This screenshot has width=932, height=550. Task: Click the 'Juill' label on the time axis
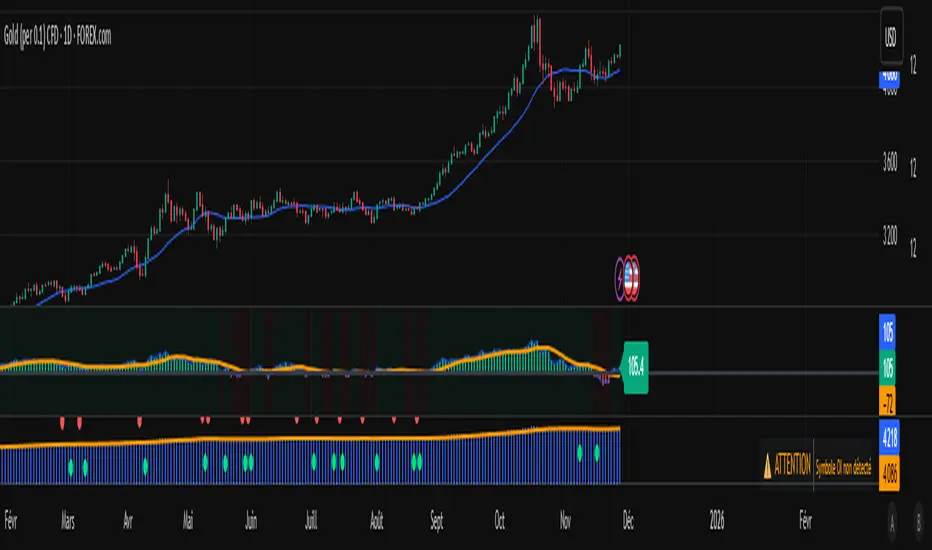coord(311,521)
